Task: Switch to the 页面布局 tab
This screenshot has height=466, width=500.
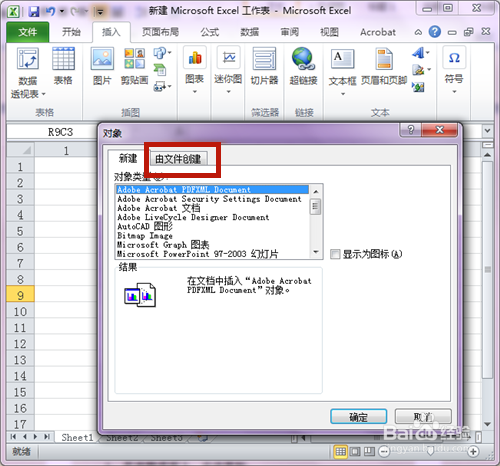Action: pyautogui.click(x=160, y=32)
